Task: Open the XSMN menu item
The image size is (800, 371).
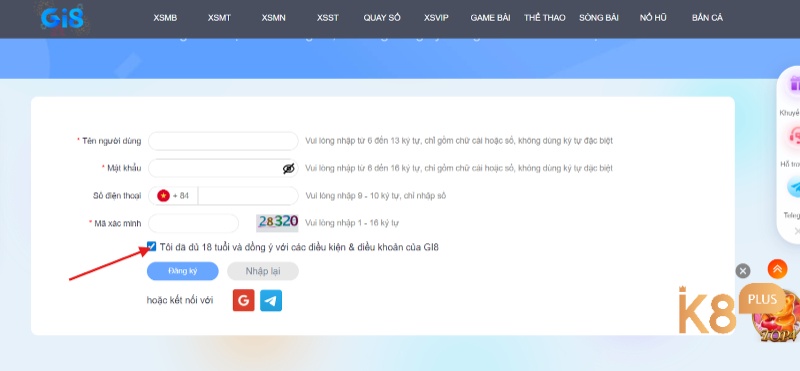Action: [x=273, y=18]
